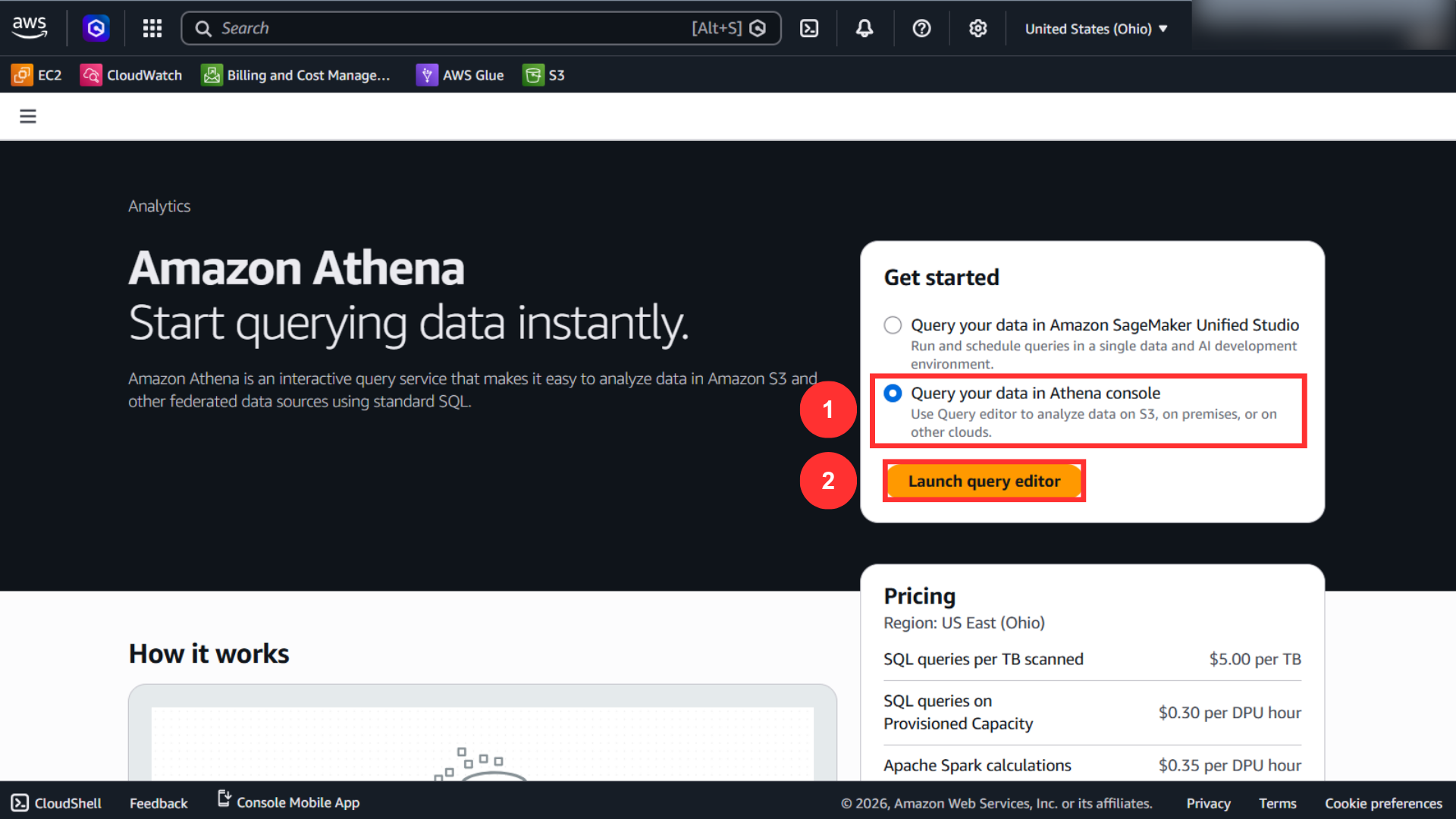1456x819 pixels.
Task: Open the notifications bell
Action: (864, 28)
